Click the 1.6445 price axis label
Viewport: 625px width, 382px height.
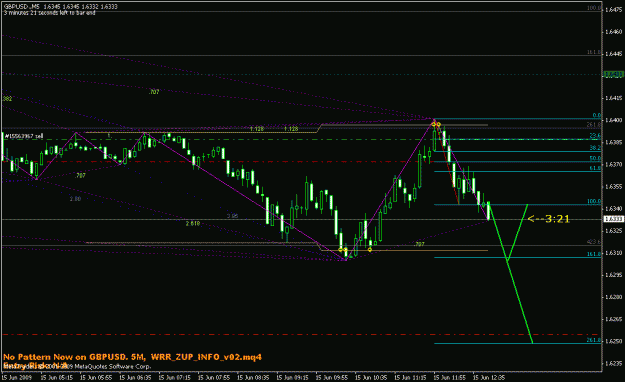614,54
